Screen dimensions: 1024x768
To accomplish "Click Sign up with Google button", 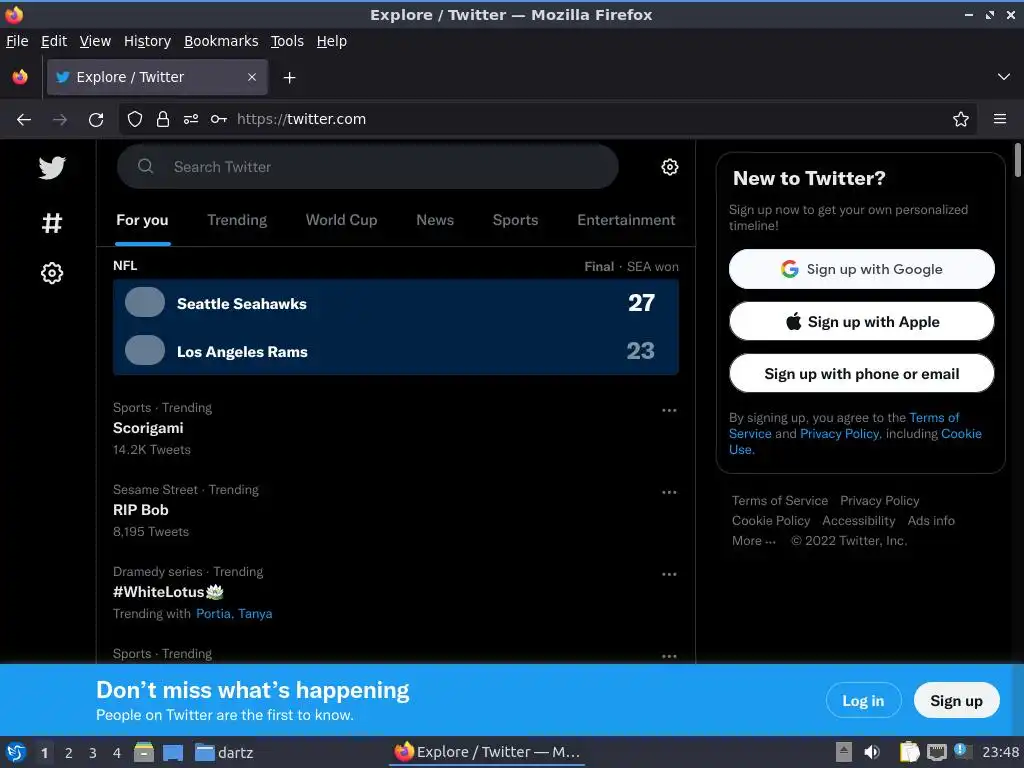I will (861, 269).
